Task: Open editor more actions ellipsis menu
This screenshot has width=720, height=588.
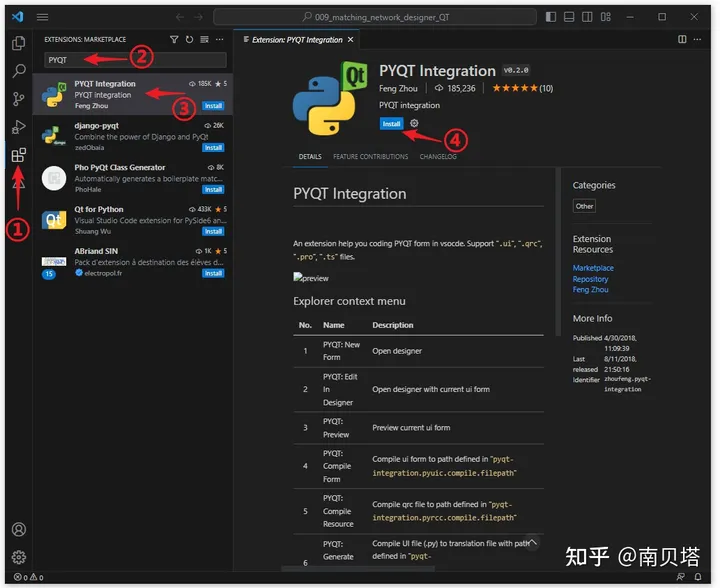Action: [x=698, y=39]
